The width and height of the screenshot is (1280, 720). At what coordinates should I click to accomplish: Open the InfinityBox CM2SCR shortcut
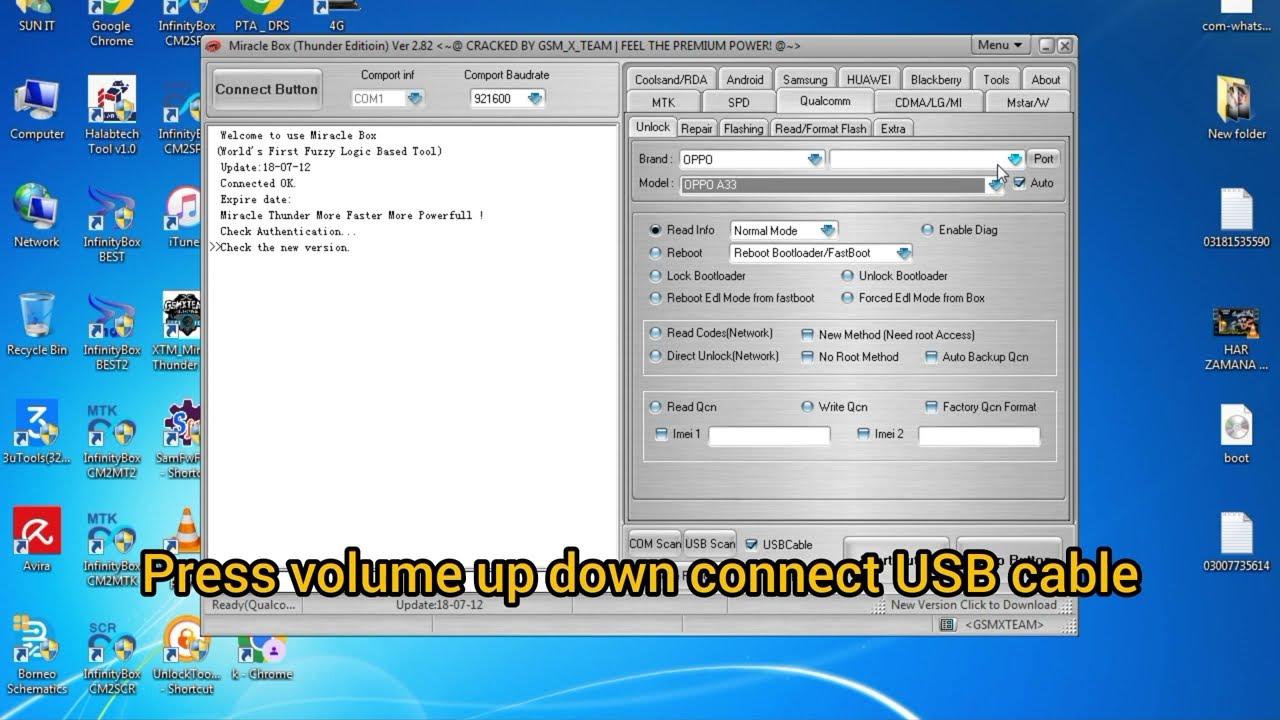(x=112, y=656)
